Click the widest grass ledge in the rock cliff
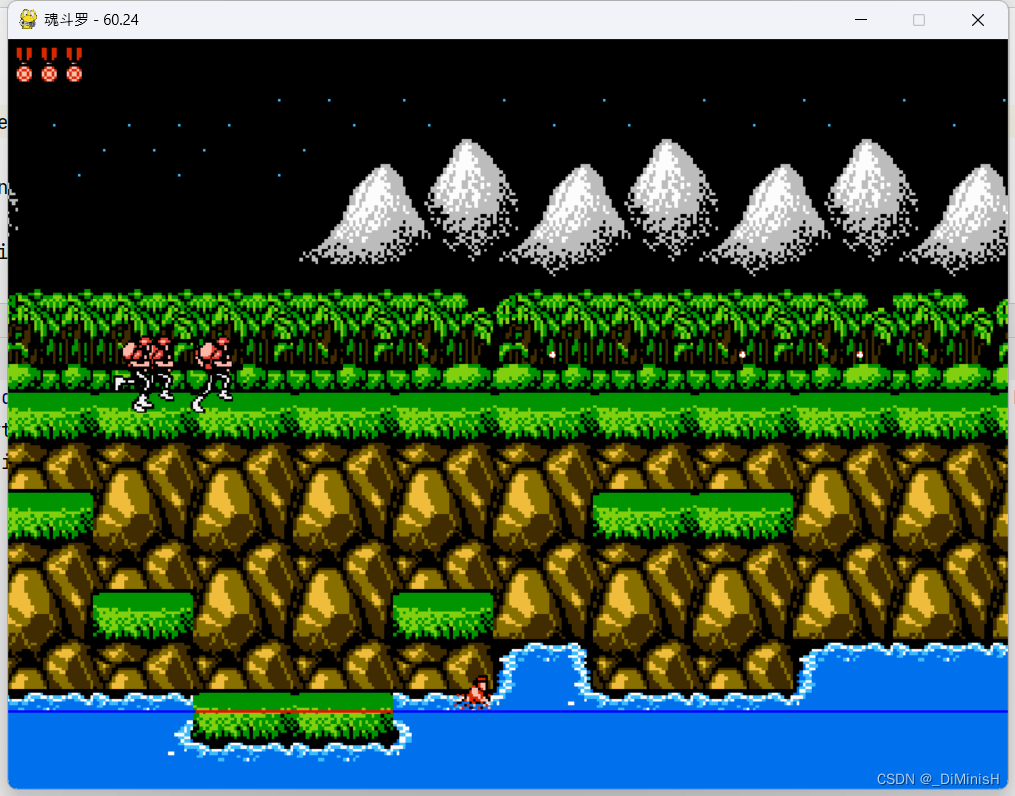 point(693,514)
